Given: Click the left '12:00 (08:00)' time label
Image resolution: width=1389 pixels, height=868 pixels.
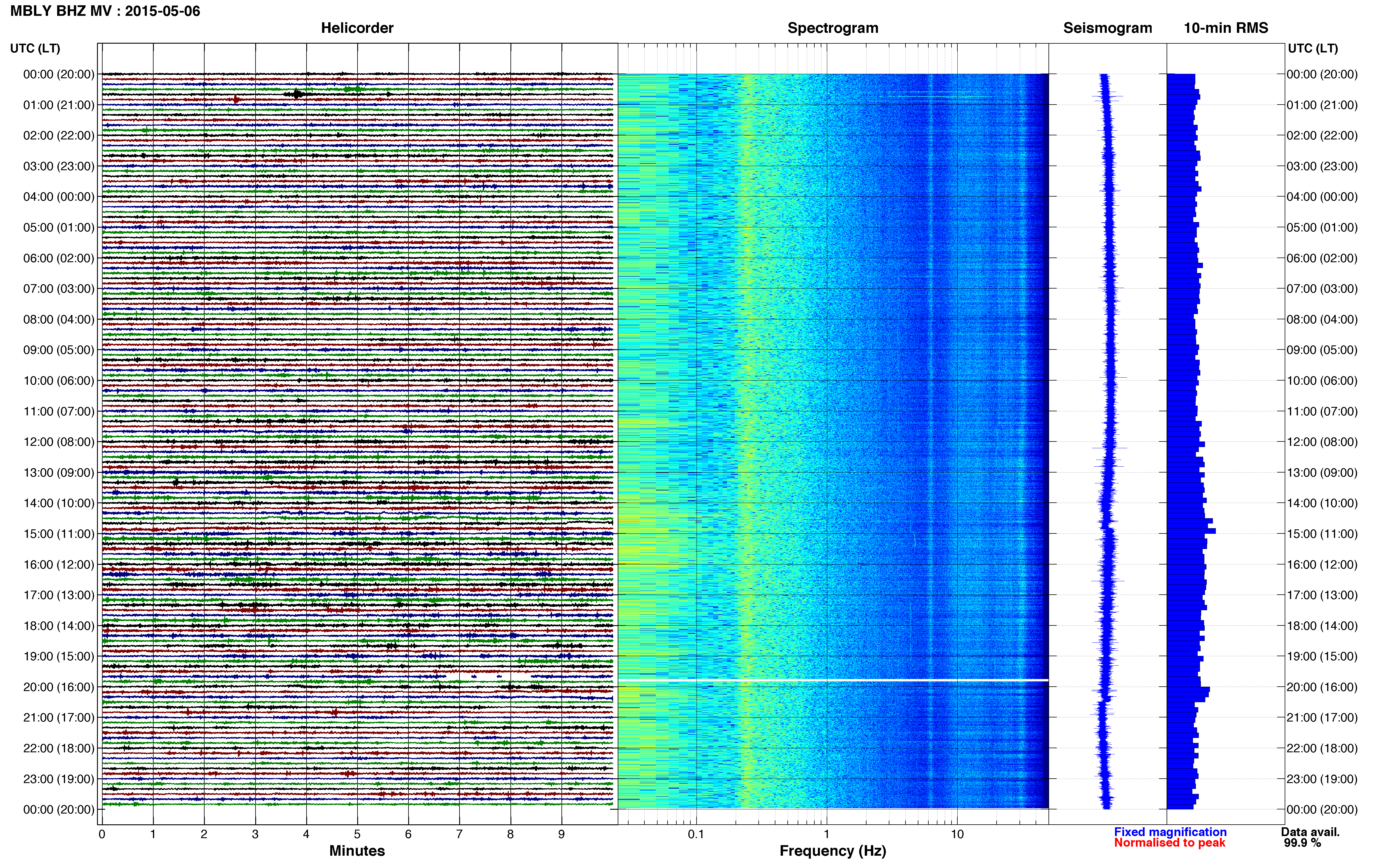Looking at the screenshot, I should tap(59, 442).
